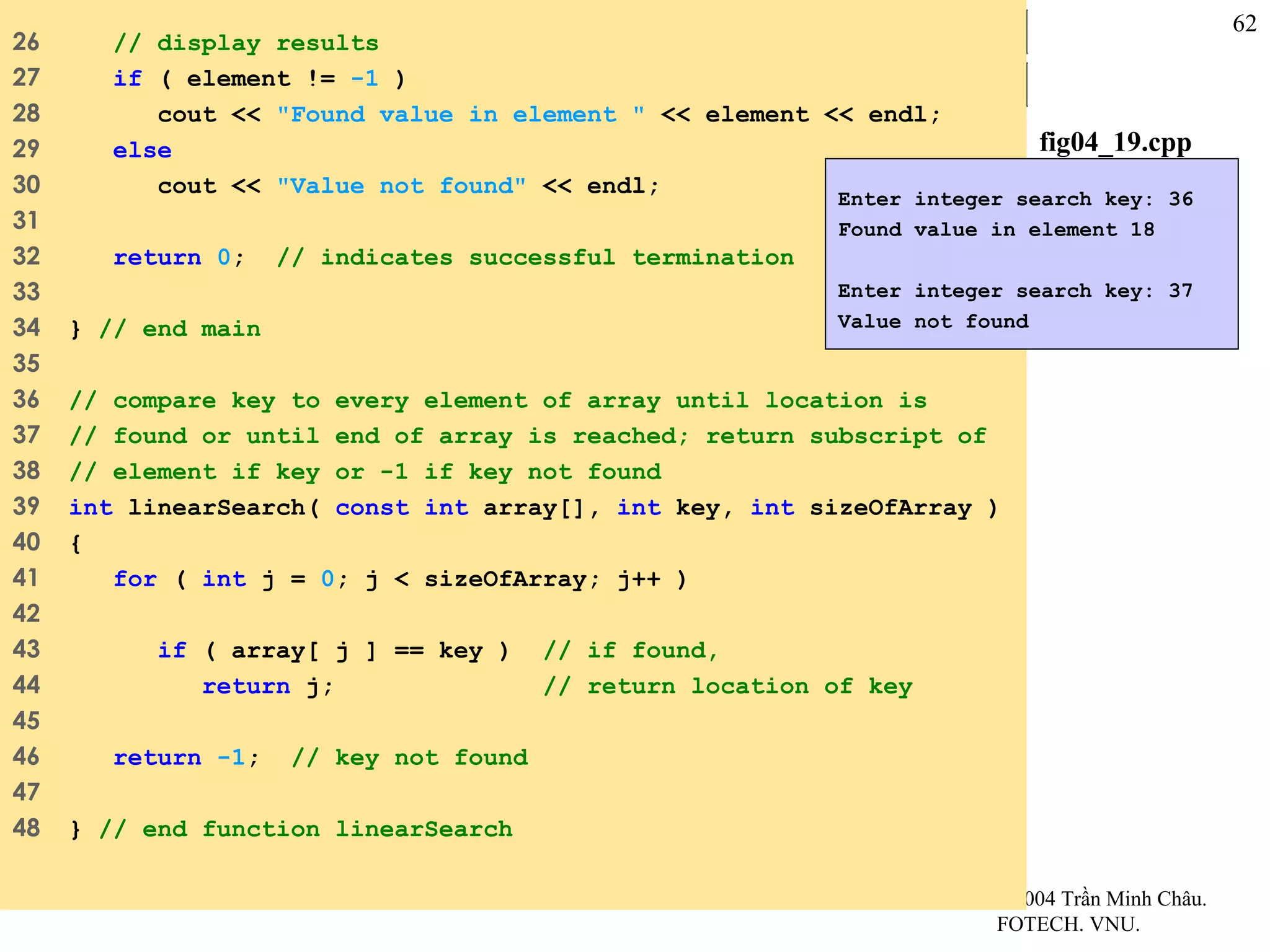Click the 'else' keyword on line 29

pyautogui.click(x=142, y=150)
